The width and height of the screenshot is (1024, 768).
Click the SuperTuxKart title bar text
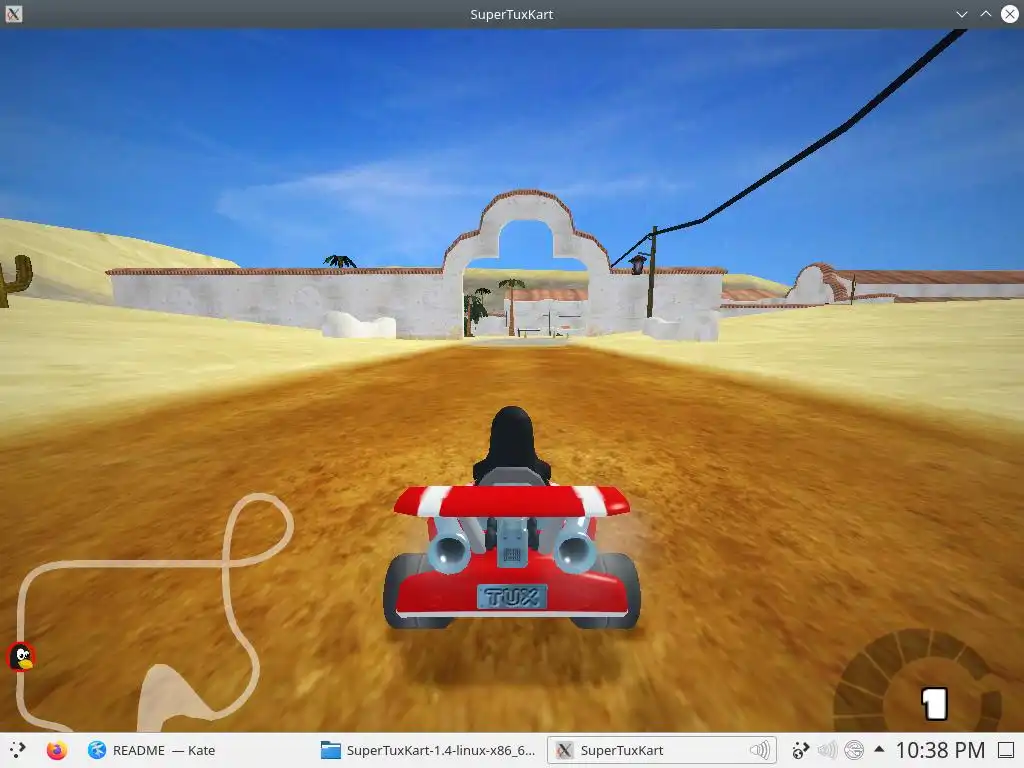pyautogui.click(x=511, y=14)
